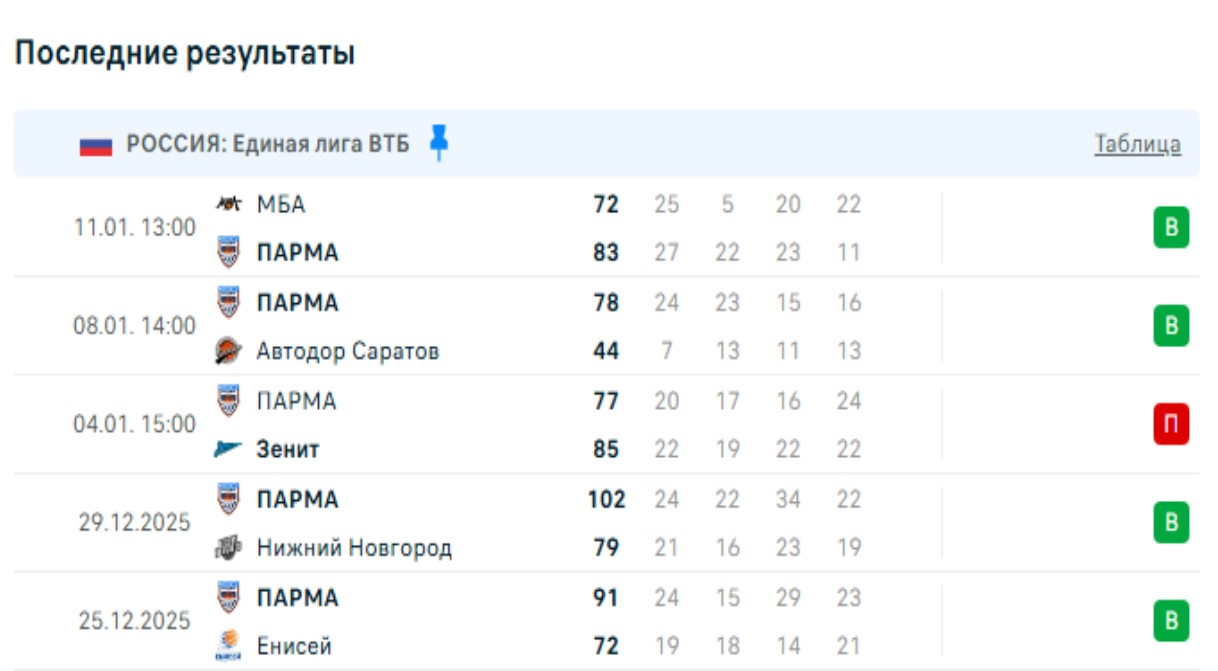This screenshot has width=1218, height=671.
Task: Open the Таблица standings link
Action: pos(1137,144)
